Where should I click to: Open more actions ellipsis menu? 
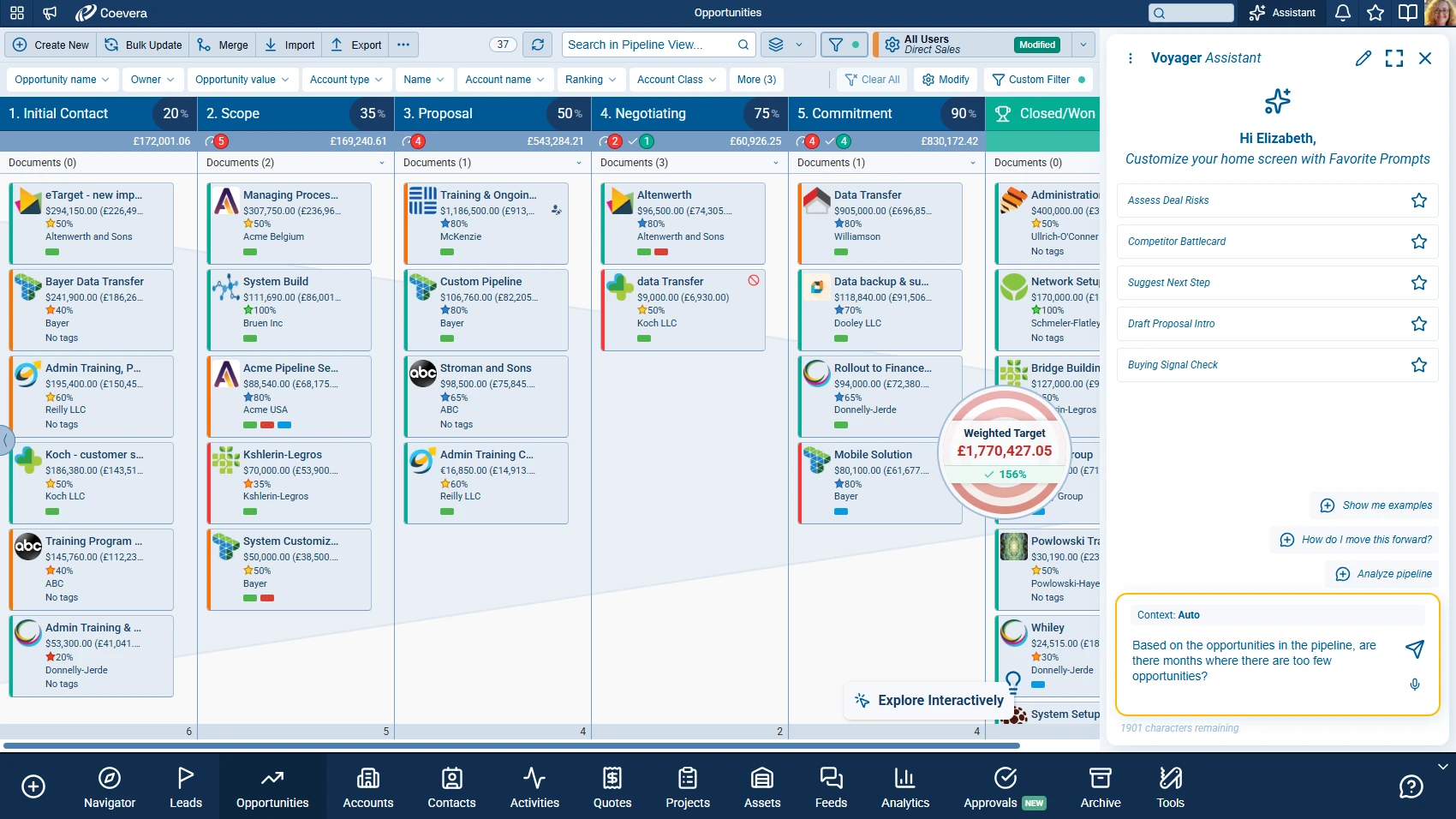click(403, 45)
